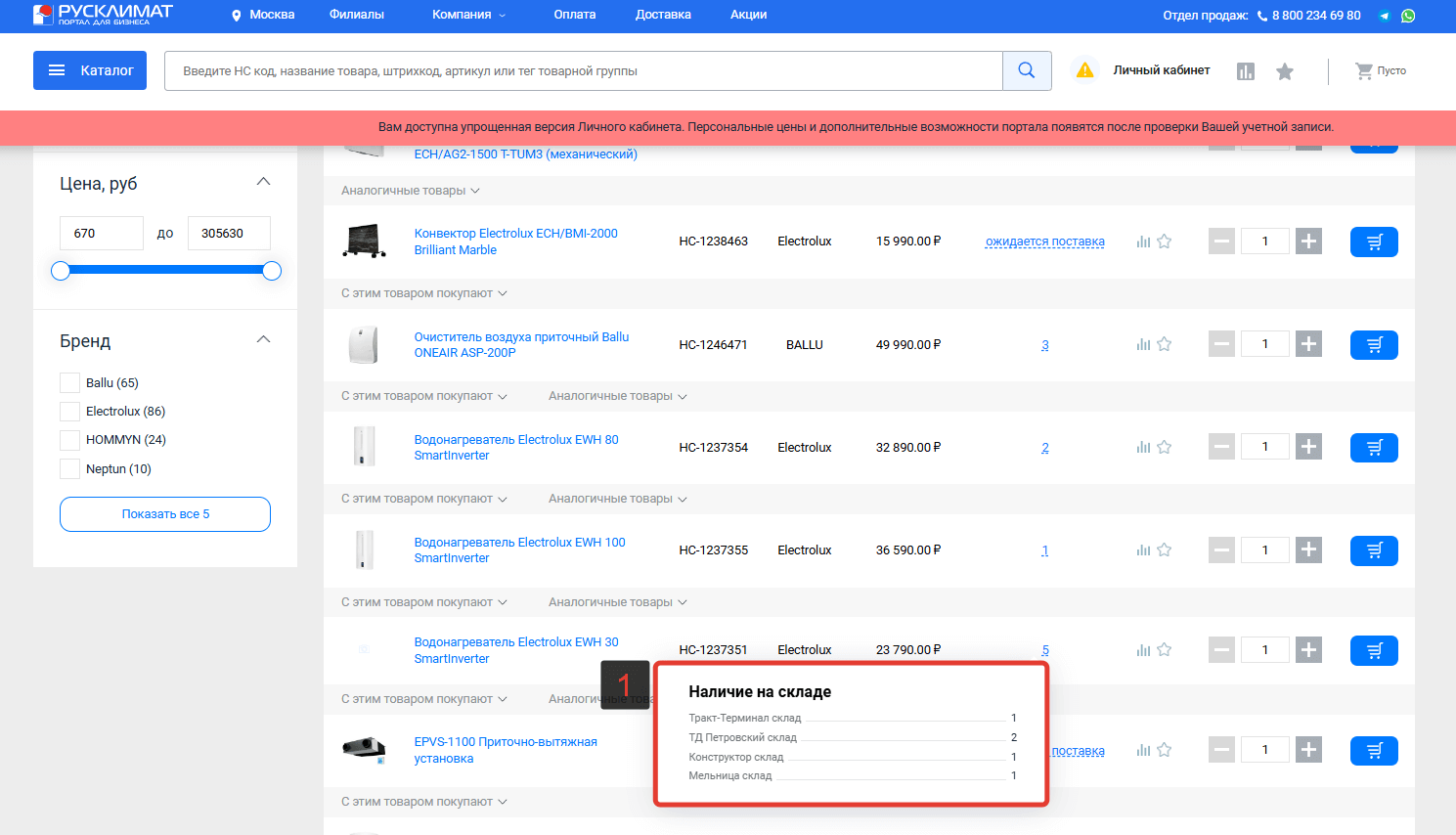Decrease quantity for EWH 80 SmartInverter
The image size is (1456, 835).
point(1221,447)
